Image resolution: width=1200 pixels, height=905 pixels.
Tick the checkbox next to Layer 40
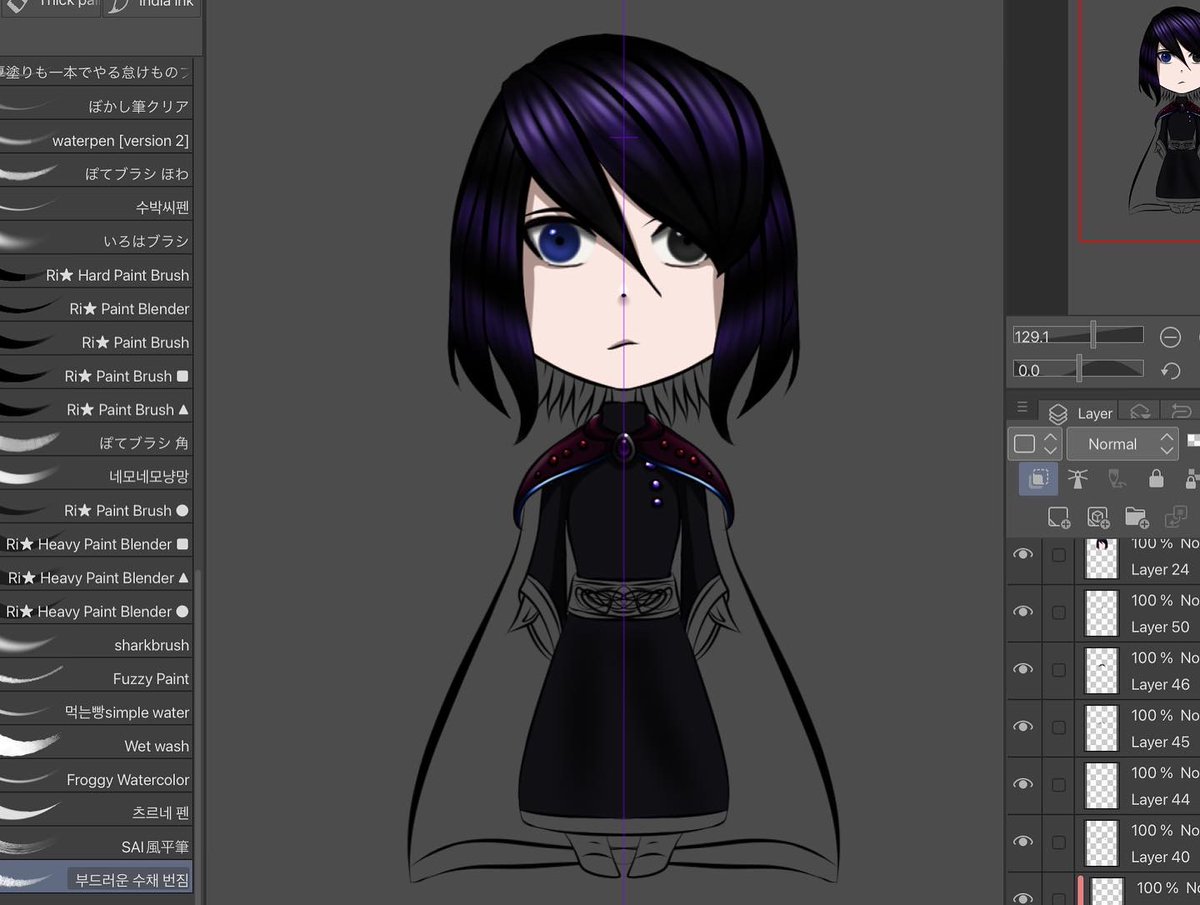(x=1059, y=842)
